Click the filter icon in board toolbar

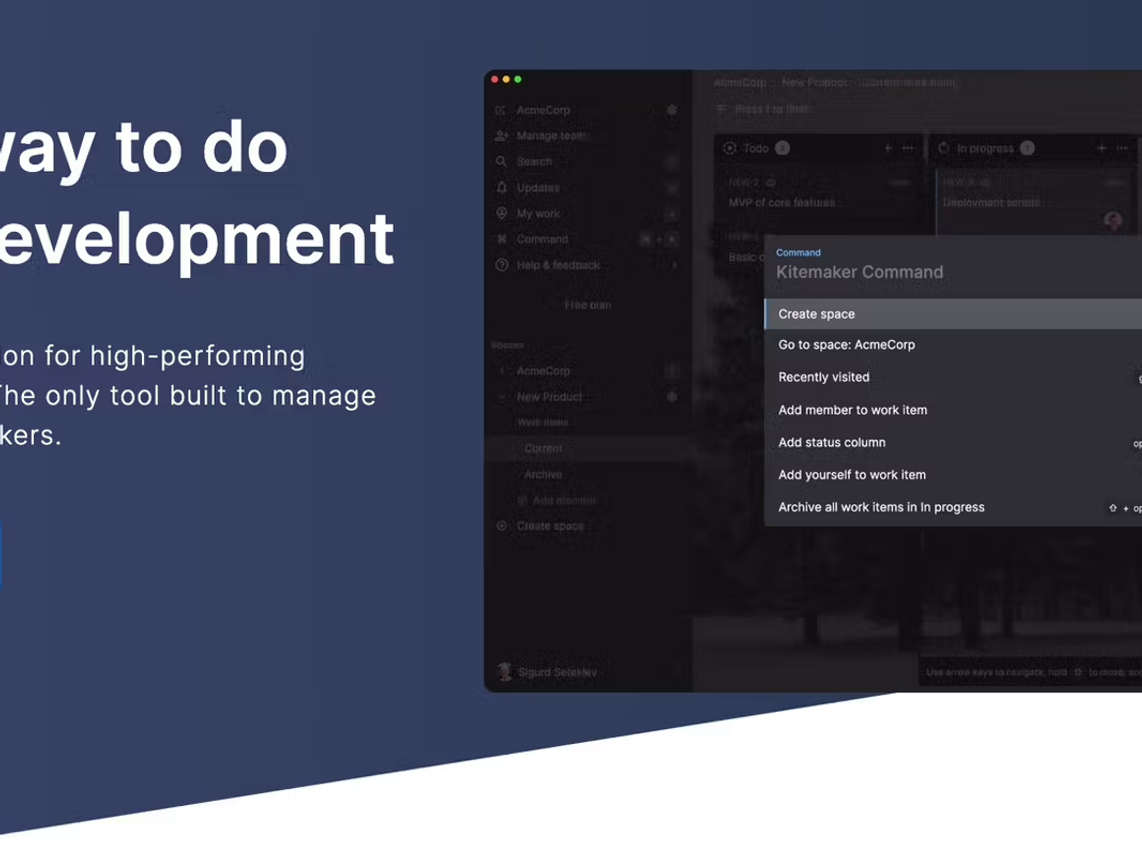pyautogui.click(x=722, y=108)
